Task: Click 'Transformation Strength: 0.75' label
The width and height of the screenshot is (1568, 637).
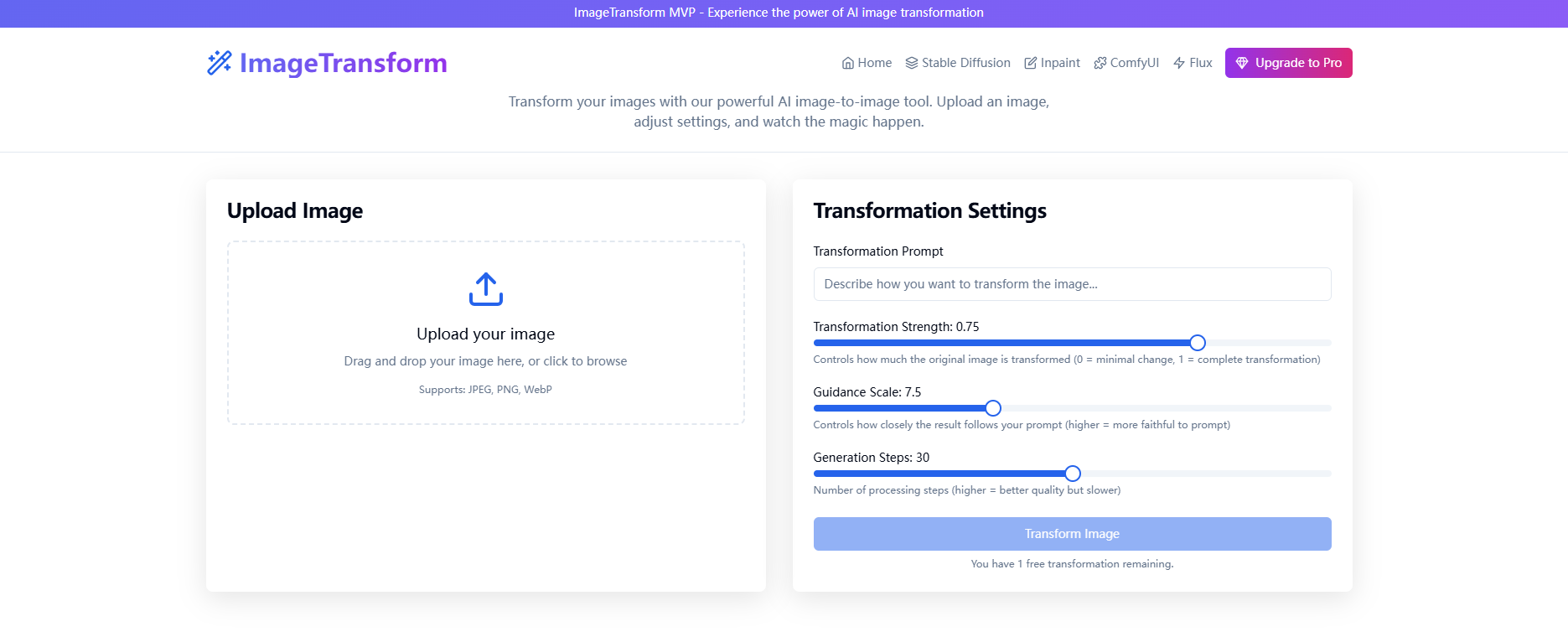Action: click(x=896, y=327)
